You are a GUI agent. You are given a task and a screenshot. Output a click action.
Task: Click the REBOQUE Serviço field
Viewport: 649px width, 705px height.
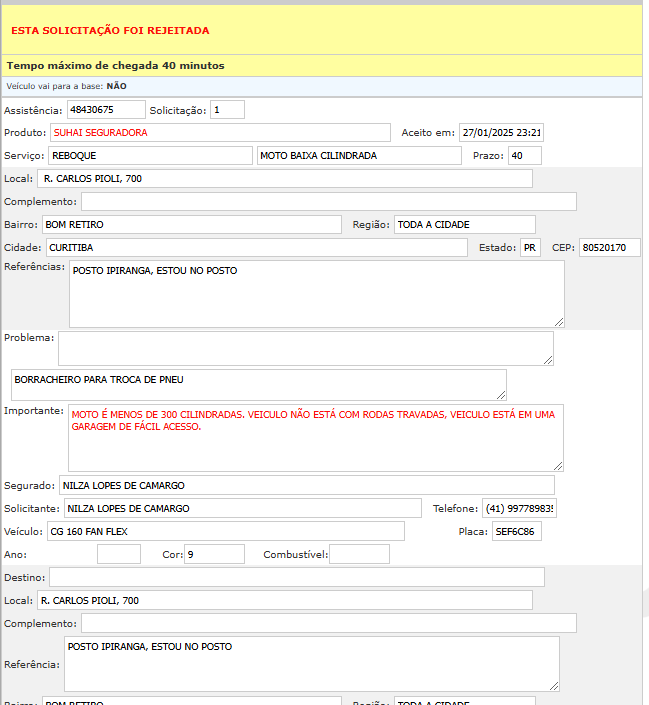(150, 155)
